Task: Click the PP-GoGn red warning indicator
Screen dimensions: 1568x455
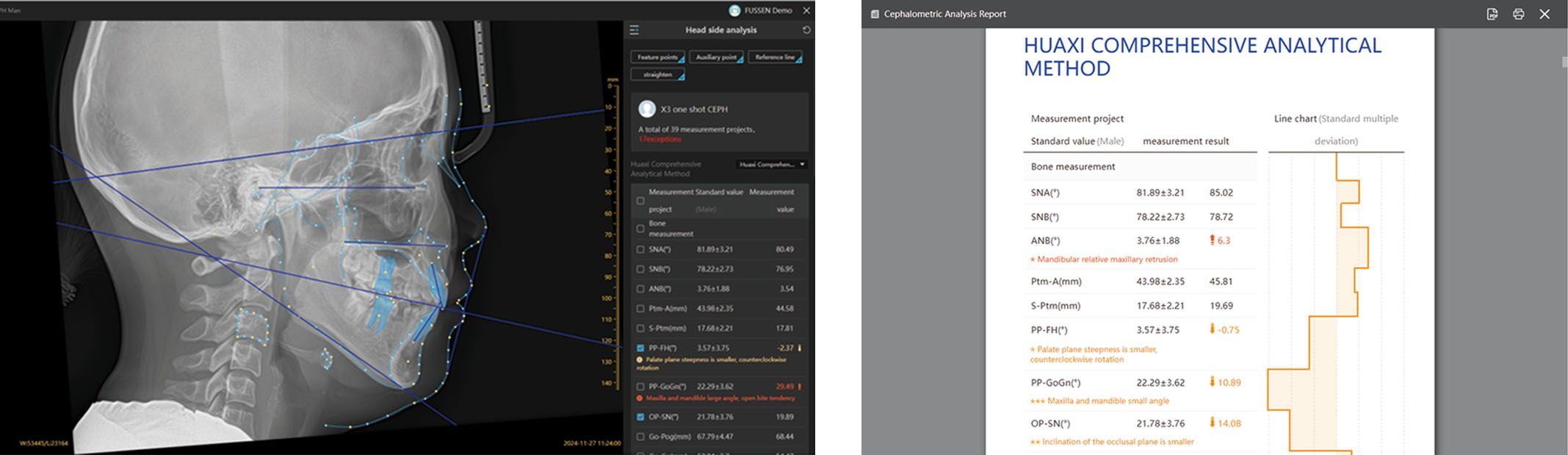Action: point(800,387)
